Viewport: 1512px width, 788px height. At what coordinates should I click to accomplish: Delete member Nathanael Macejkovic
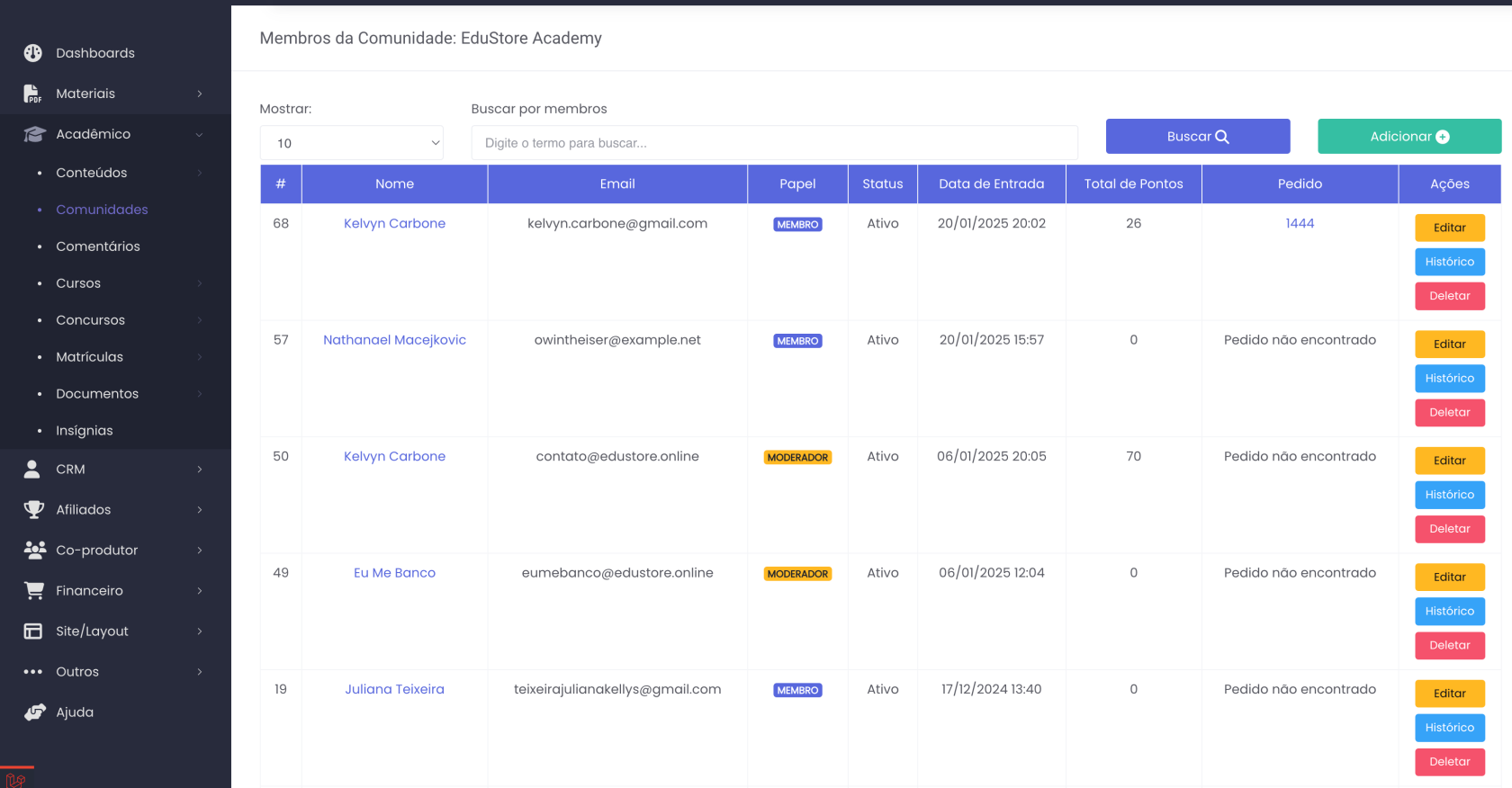click(1449, 412)
